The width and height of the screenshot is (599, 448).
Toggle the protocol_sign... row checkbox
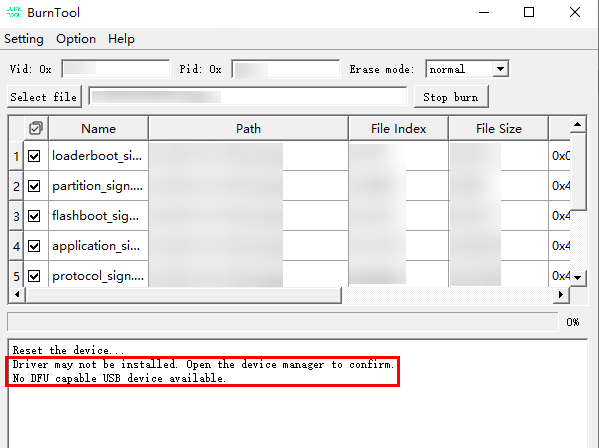pos(34,276)
